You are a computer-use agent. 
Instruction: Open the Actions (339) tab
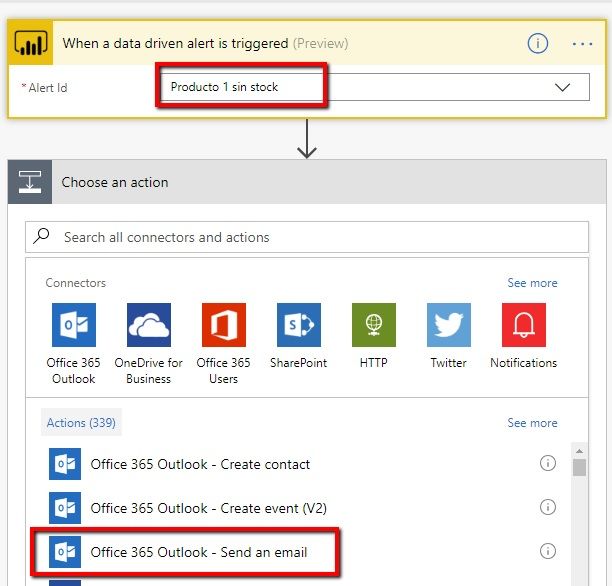click(81, 422)
